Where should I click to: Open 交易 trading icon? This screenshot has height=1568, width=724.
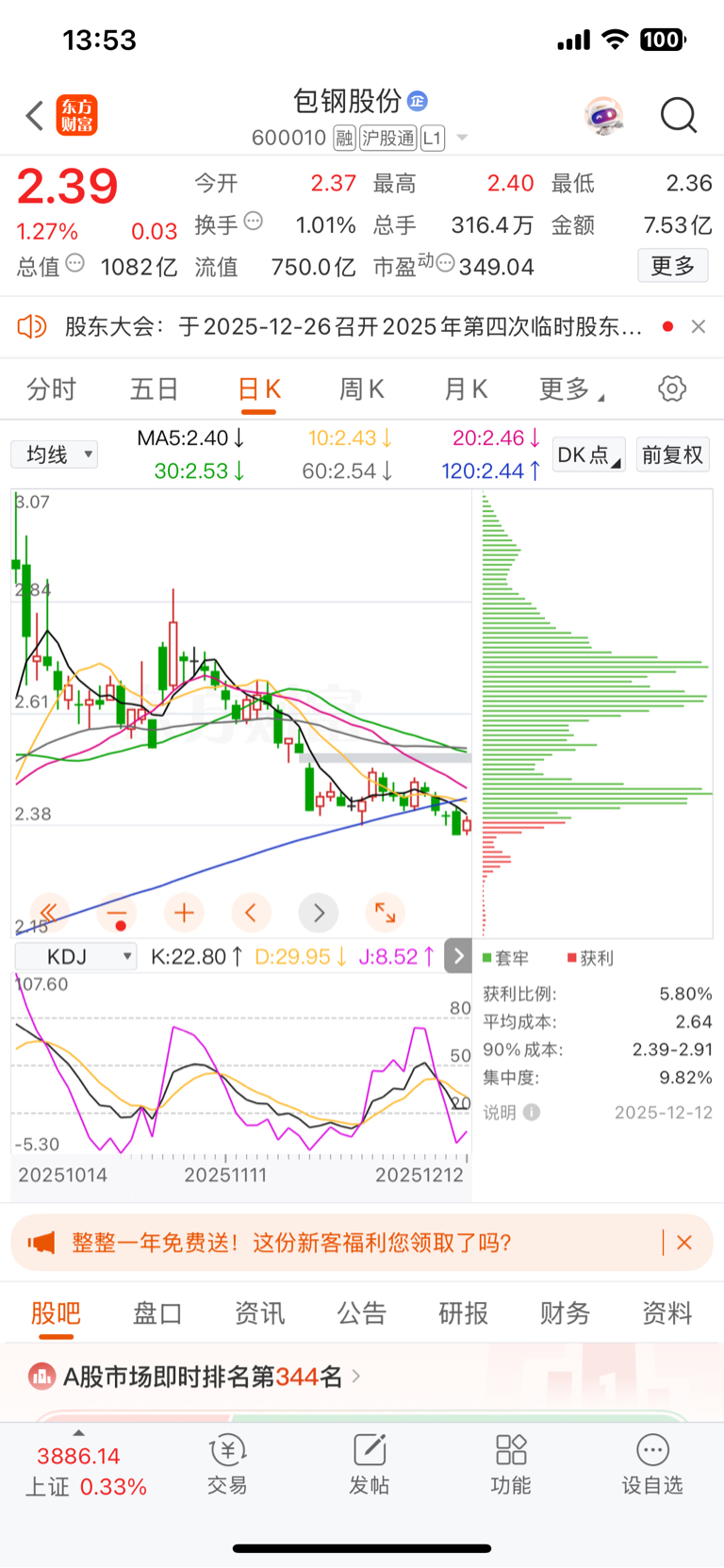(x=227, y=1464)
